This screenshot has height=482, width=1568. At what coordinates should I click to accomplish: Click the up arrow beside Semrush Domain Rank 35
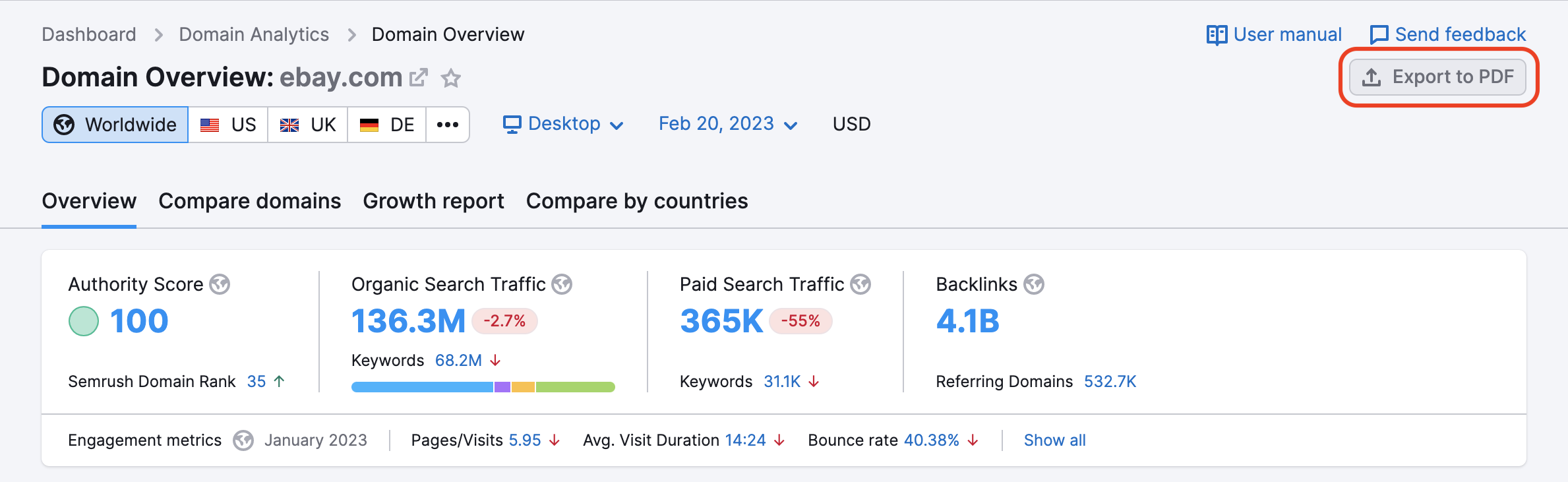point(280,381)
